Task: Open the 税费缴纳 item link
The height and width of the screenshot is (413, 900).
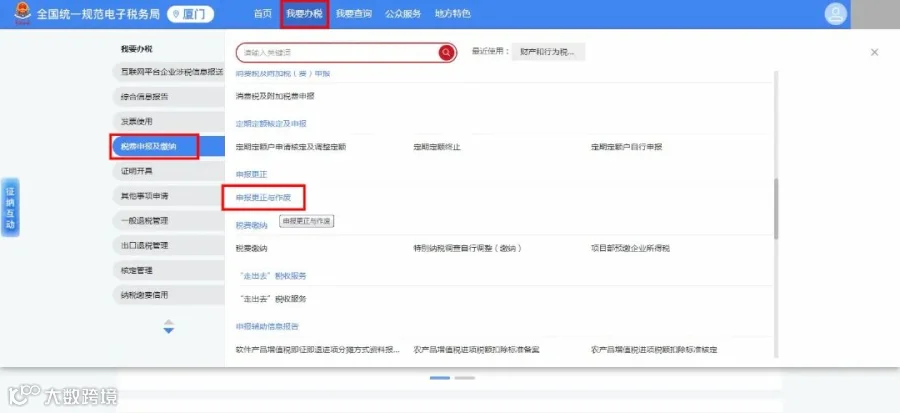Action: (251, 248)
